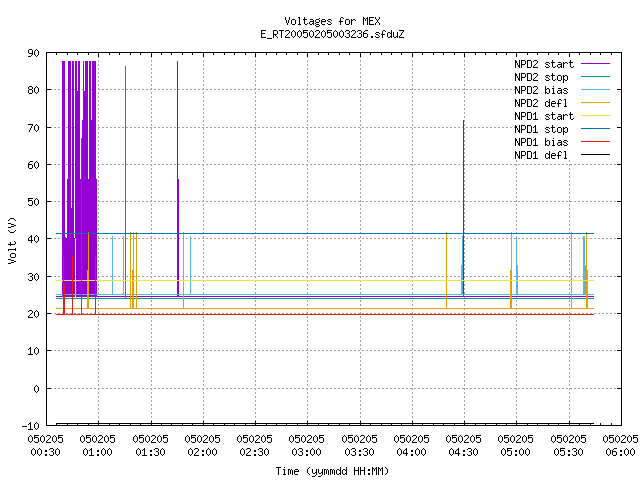Select the 'NPD2 start' legend label
Viewport: 640px width, 480px height.
[x=544, y=64]
